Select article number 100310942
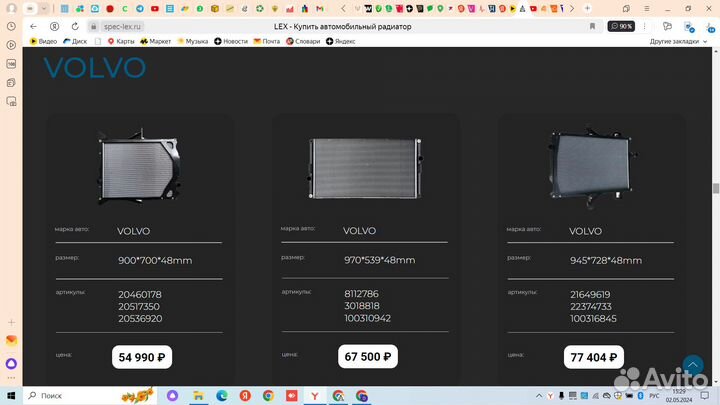 (367, 318)
